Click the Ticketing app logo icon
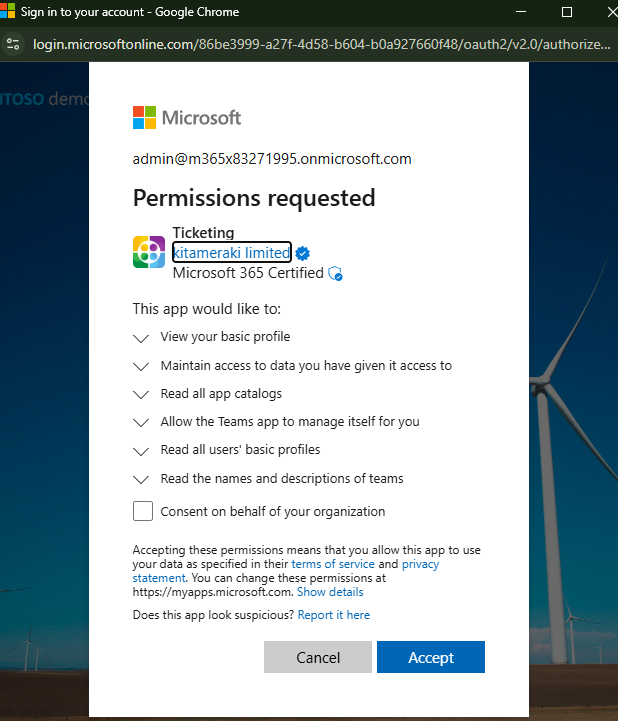Screen dimensions: 618x721 click(149, 252)
